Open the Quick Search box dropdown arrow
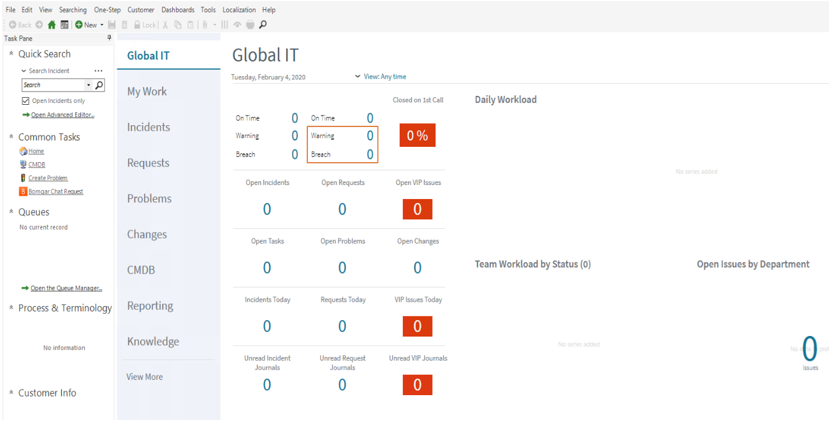 pyautogui.click(x=88, y=86)
